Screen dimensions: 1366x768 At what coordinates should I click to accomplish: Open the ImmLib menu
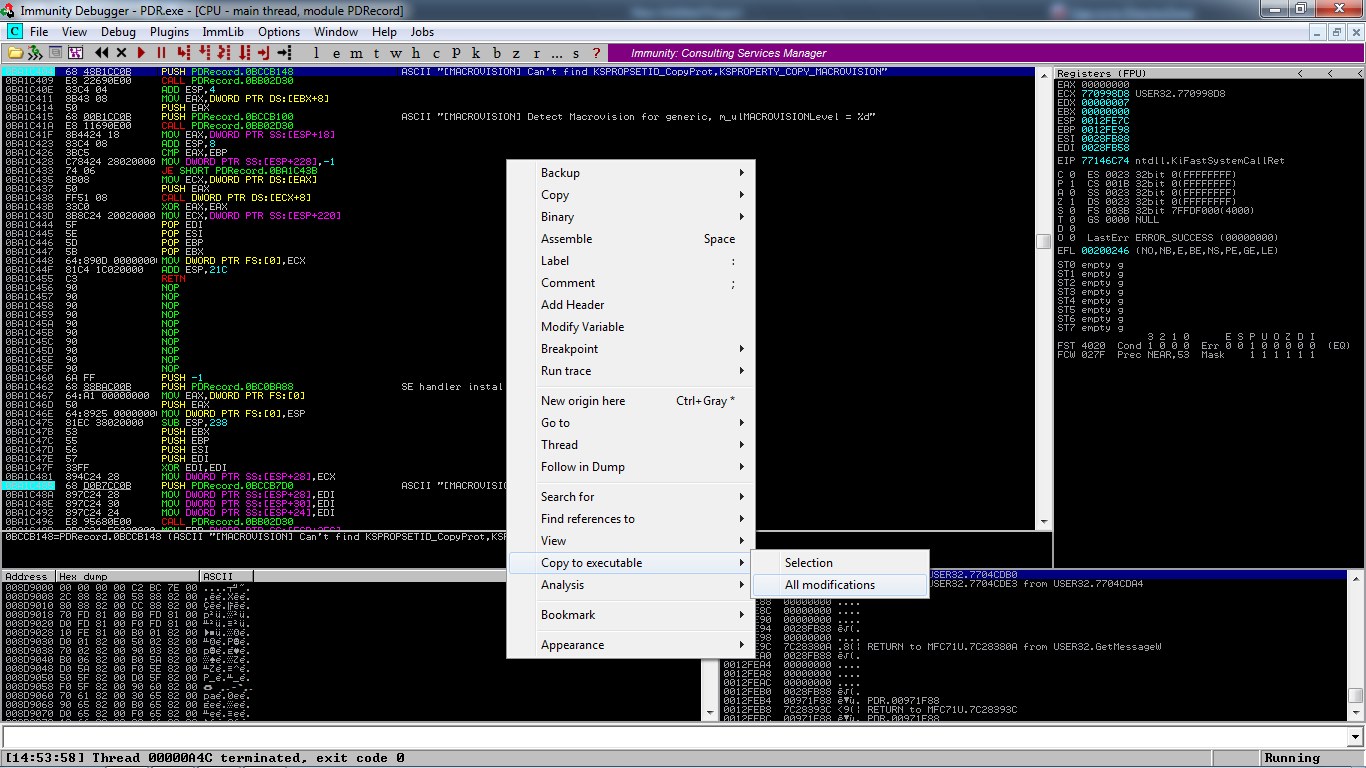[223, 32]
